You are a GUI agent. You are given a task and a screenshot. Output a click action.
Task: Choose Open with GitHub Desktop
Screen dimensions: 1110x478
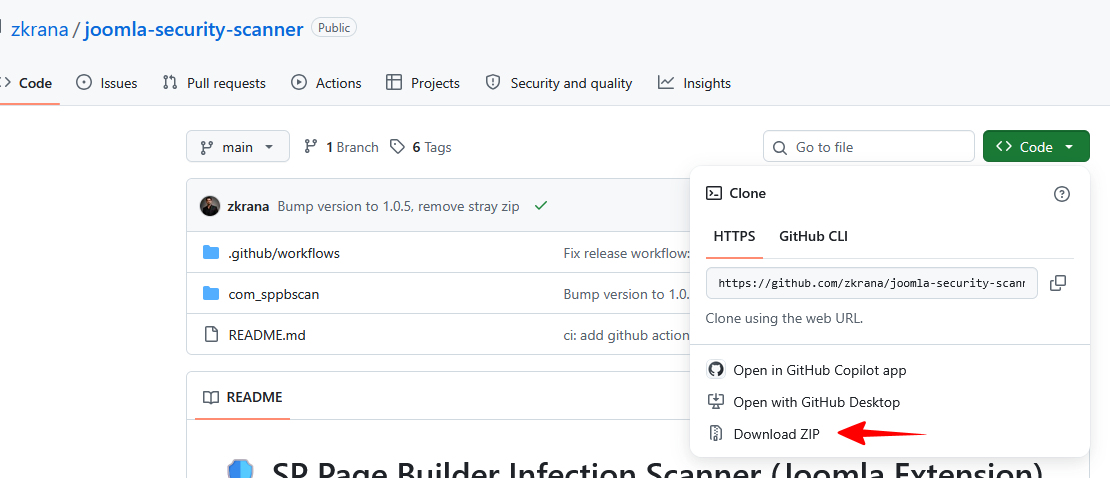pos(816,402)
